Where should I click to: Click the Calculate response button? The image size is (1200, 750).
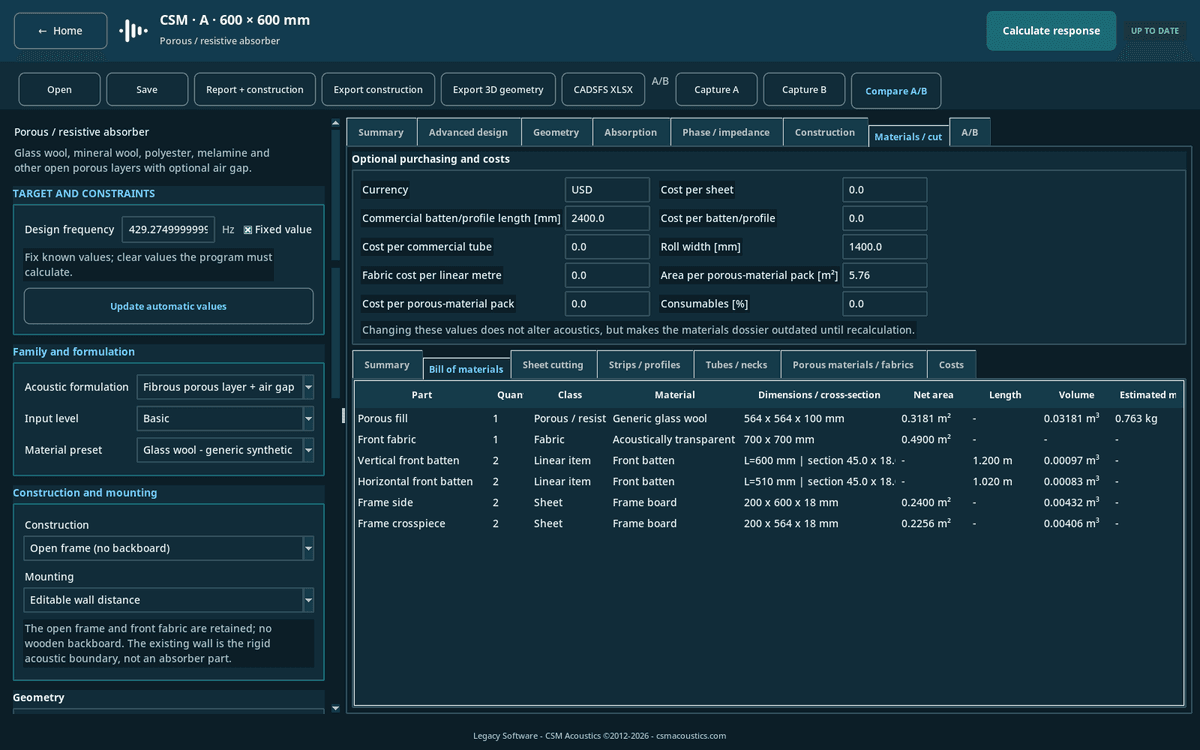click(x=1051, y=31)
